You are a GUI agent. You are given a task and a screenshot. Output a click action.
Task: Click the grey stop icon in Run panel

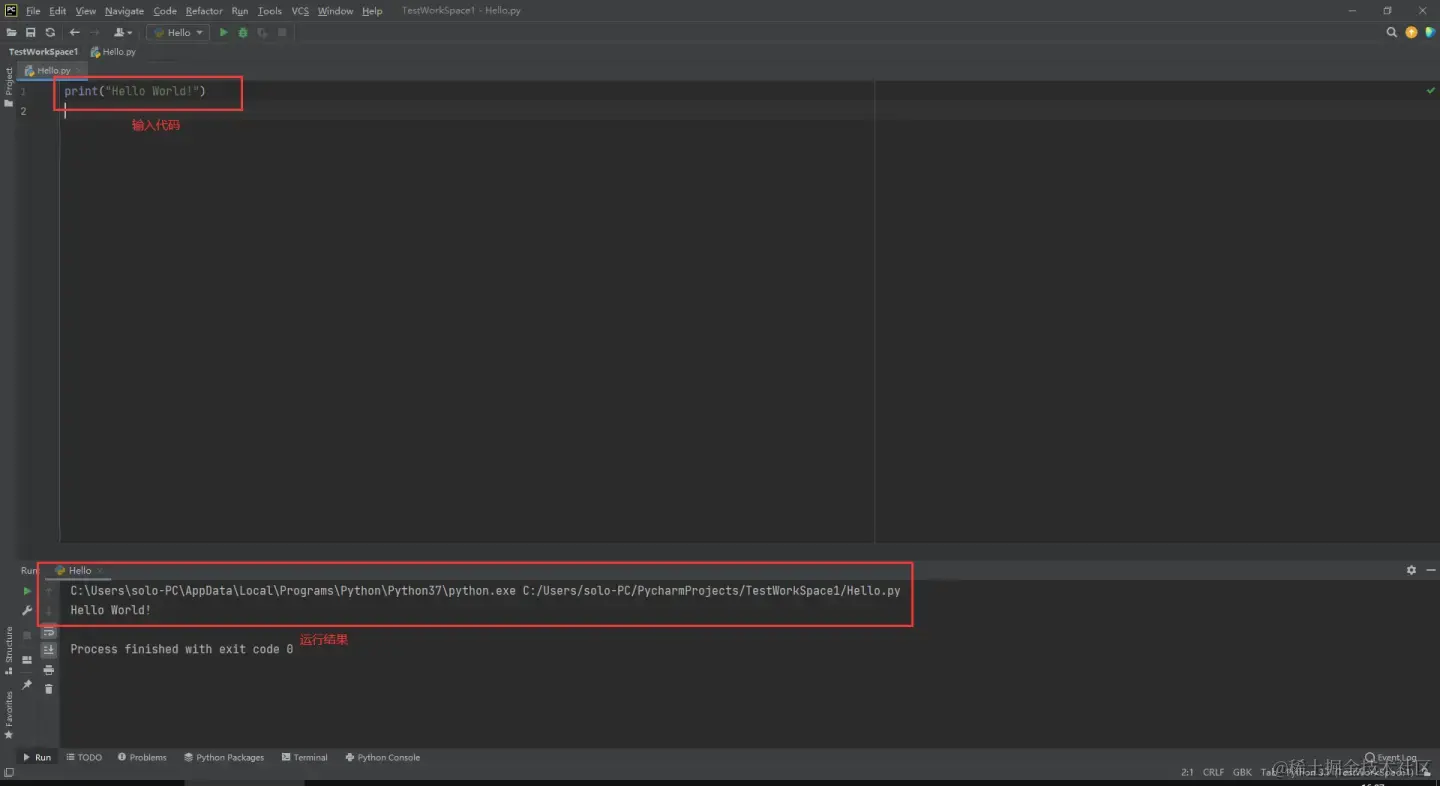point(27,635)
